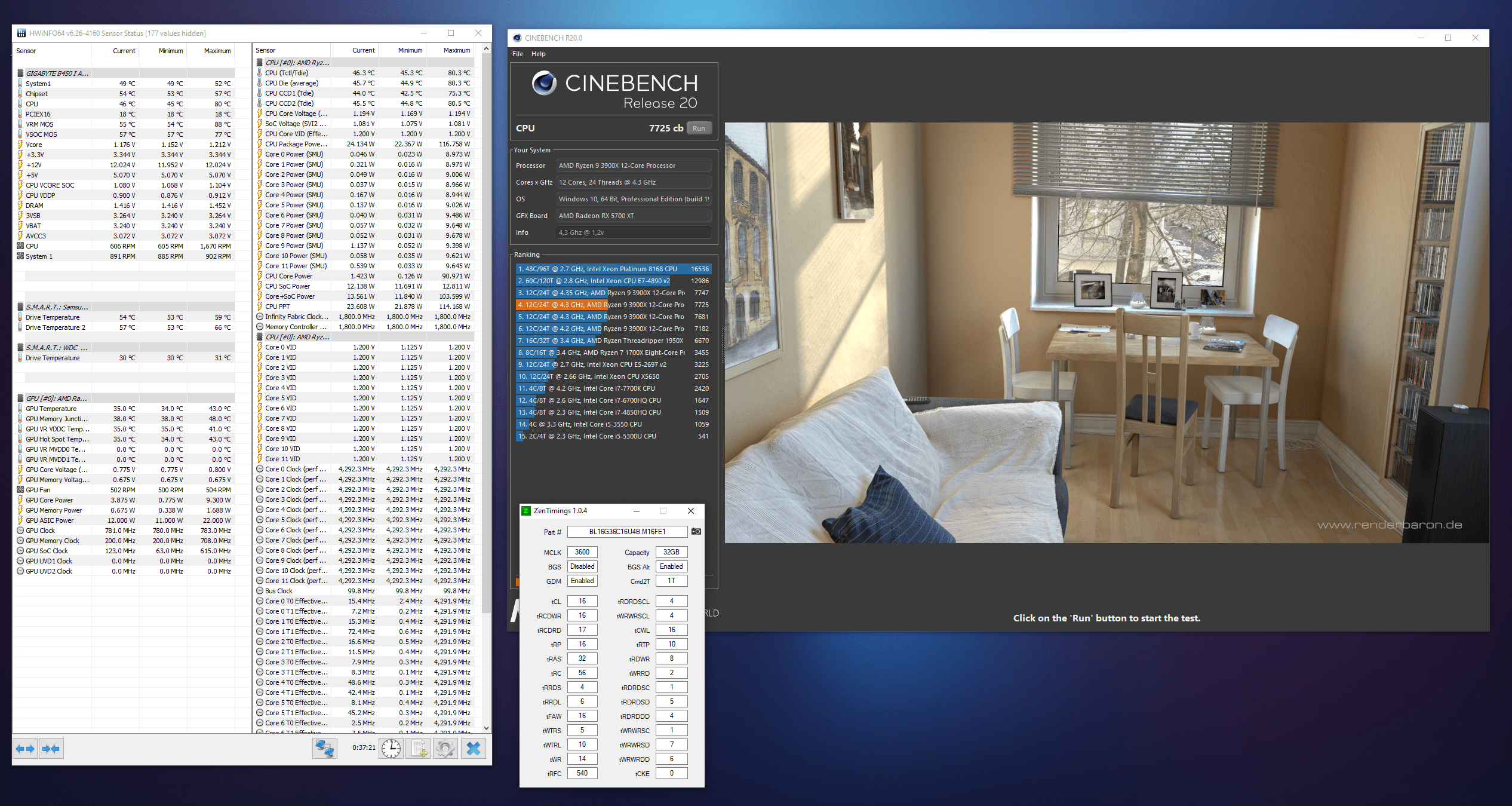Click the GFX Board field AMD Radeon RX 5700 XT
The width and height of the screenshot is (1512, 806).
[x=634, y=216]
